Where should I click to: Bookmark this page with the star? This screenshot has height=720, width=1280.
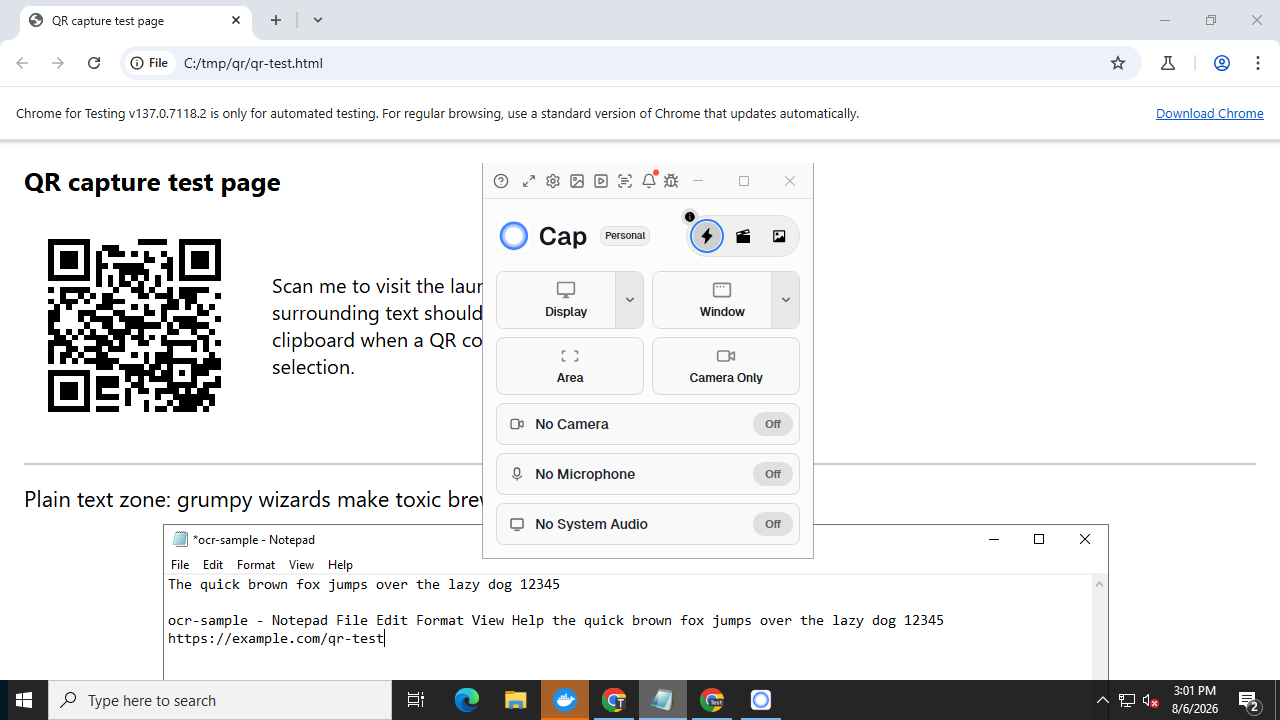[x=1118, y=63]
